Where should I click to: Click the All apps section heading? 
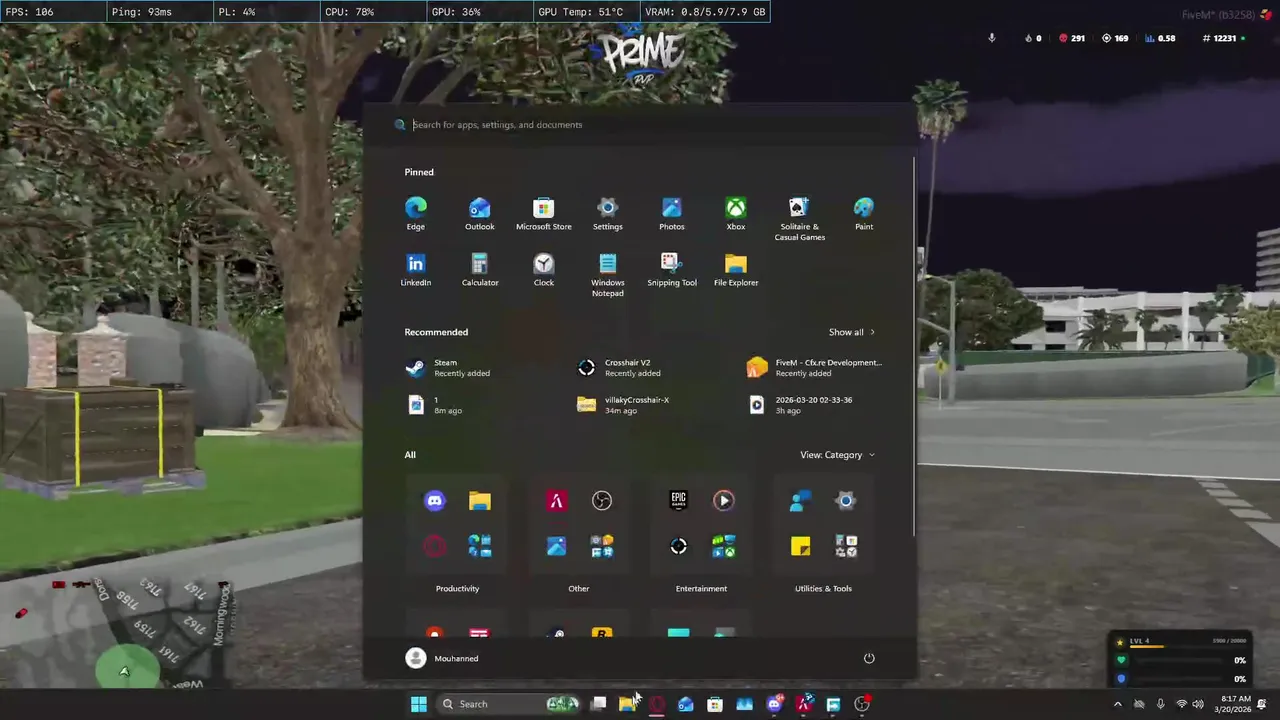[410, 455]
